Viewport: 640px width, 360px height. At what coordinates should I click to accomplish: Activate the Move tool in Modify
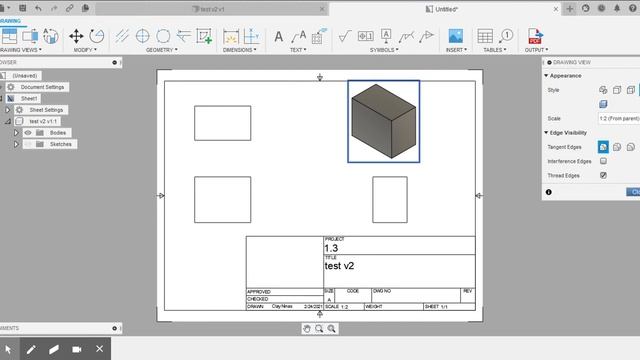click(76, 36)
